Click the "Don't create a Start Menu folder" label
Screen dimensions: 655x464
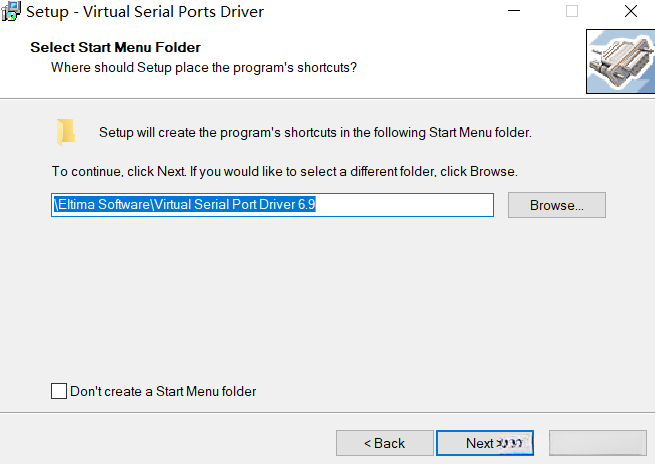pos(163,391)
